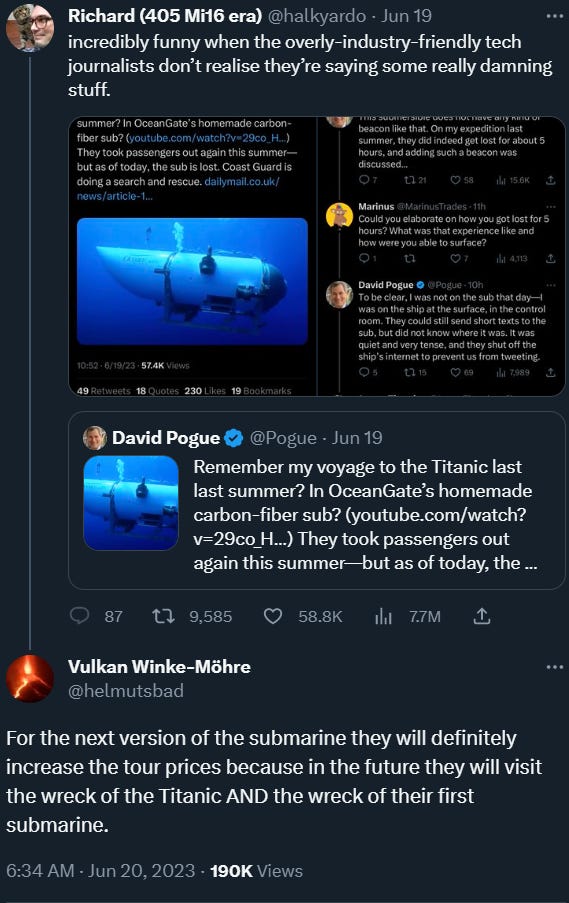Open the @helmutsbad handle link
Image resolution: width=569 pixels, height=903 pixels.
[126, 690]
